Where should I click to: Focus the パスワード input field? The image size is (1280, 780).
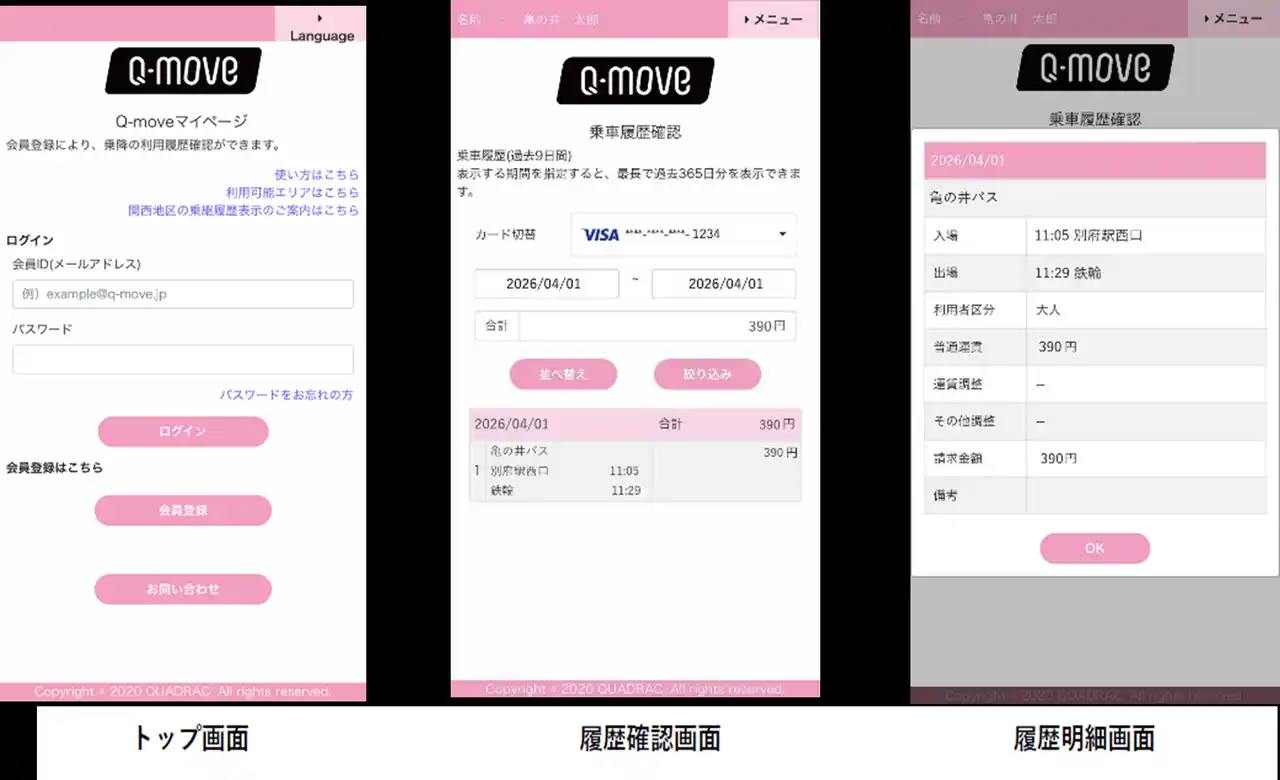click(x=183, y=360)
